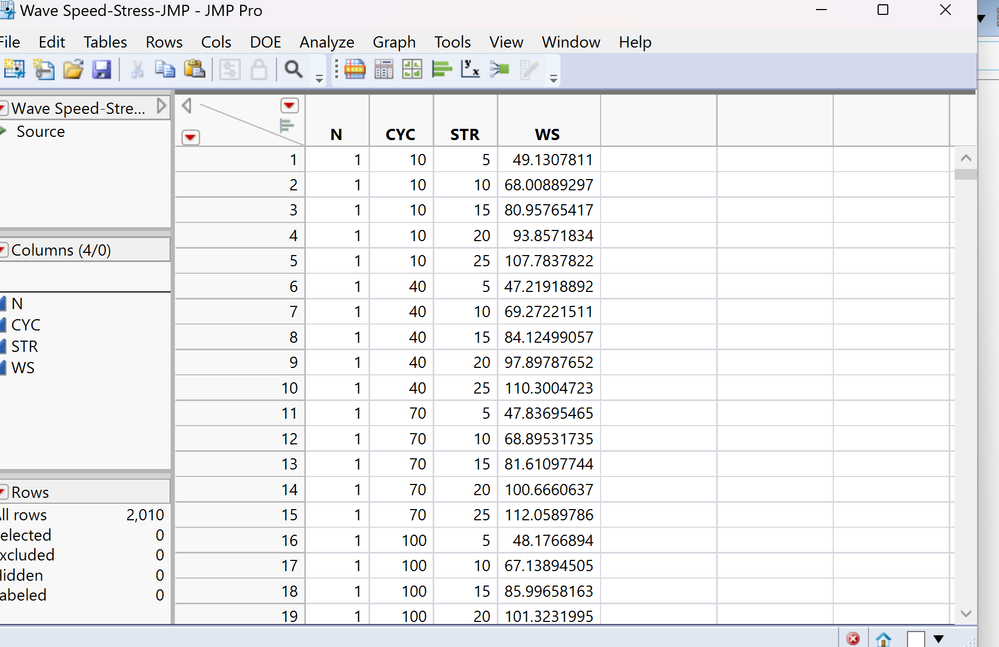Select CYC in the Columns list
Viewport: 999px width, 647px height.
tap(26, 325)
